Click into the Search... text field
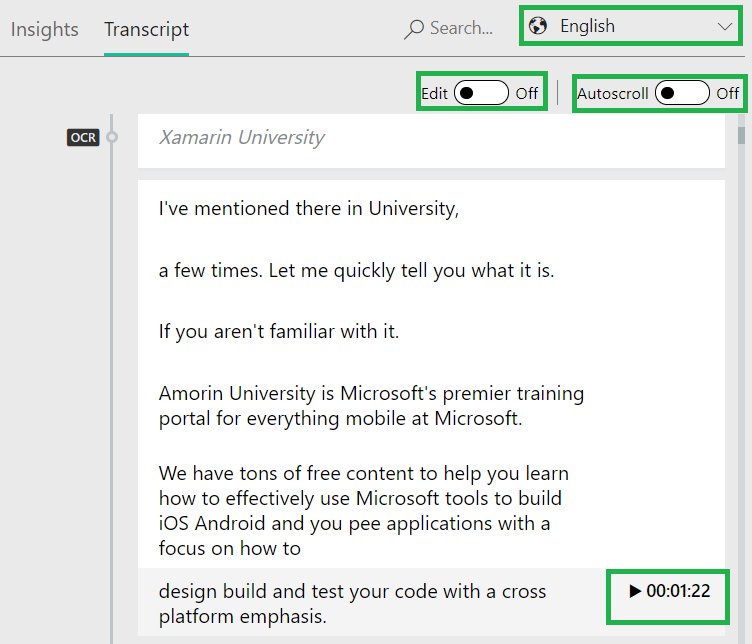Screen dimensions: 752x644 coord(461,29)
